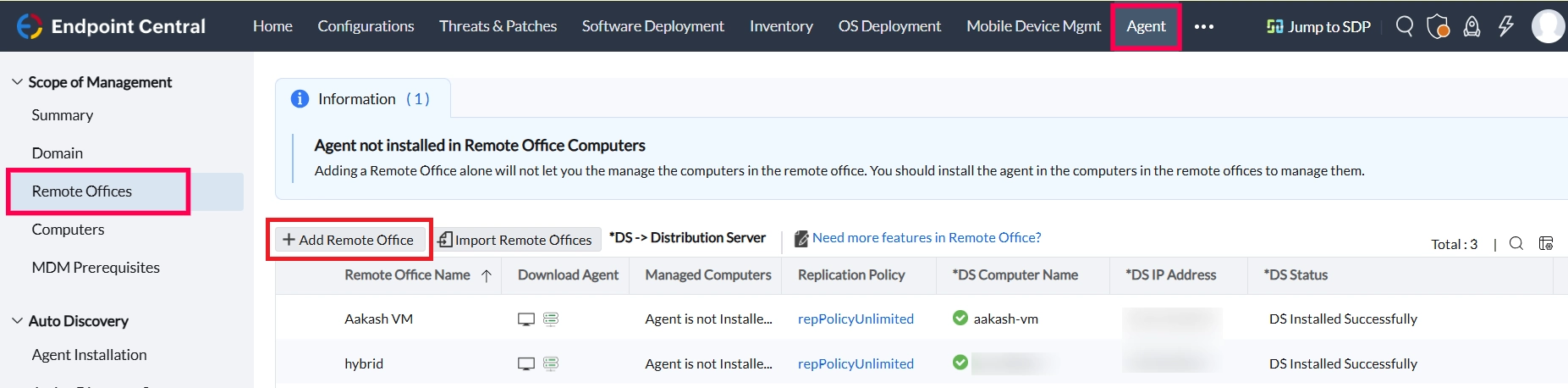Click the Download Agent column header
Viewport: 1568px width, 388px height.
[x=568, y=275]
